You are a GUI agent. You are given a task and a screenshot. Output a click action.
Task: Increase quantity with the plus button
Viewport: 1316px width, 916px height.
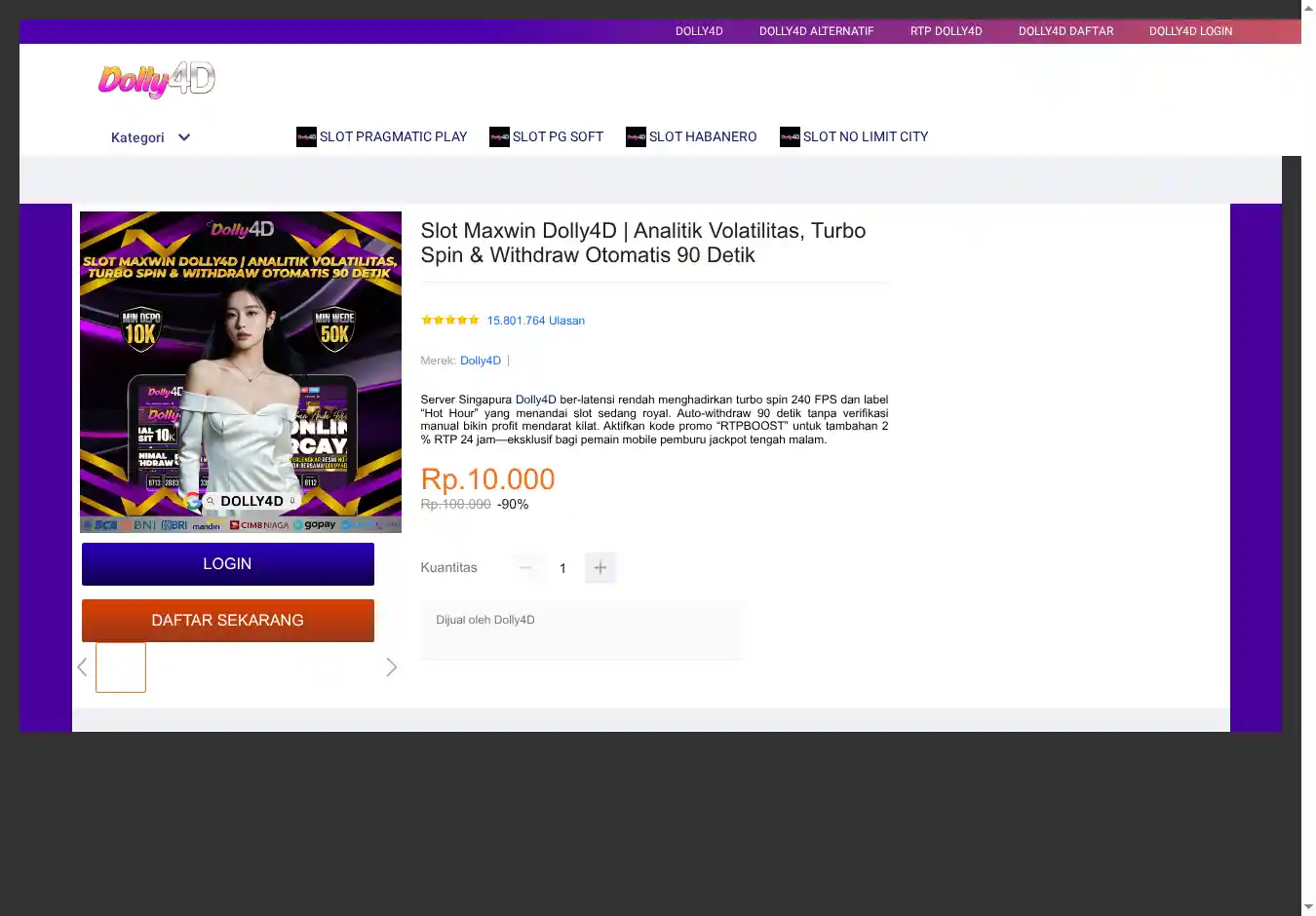tap(600, 568)
